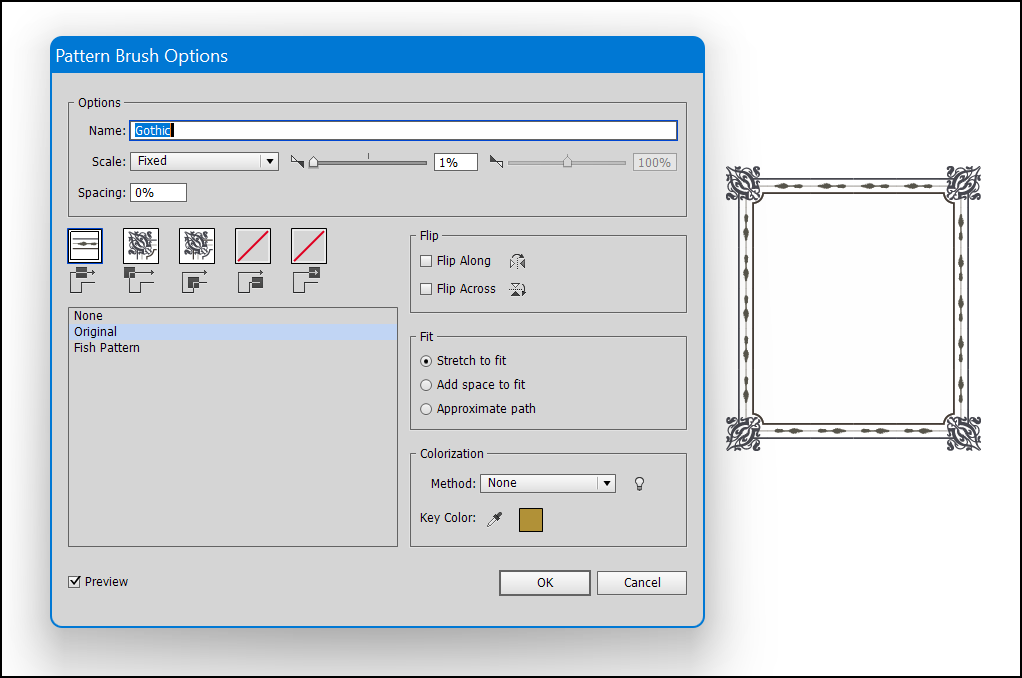1022x678 pixels.
Task: Choose Fish Pattern from the list
Action: coord(107,348)
